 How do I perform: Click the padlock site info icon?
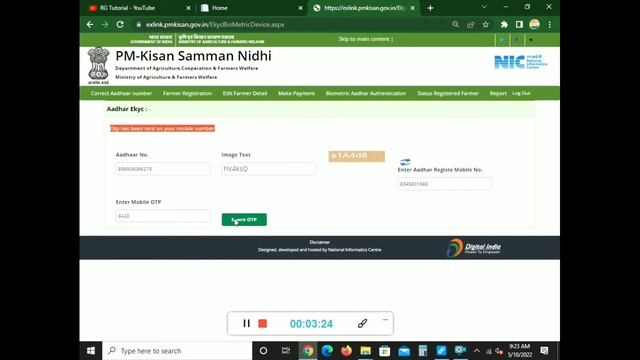139,24
